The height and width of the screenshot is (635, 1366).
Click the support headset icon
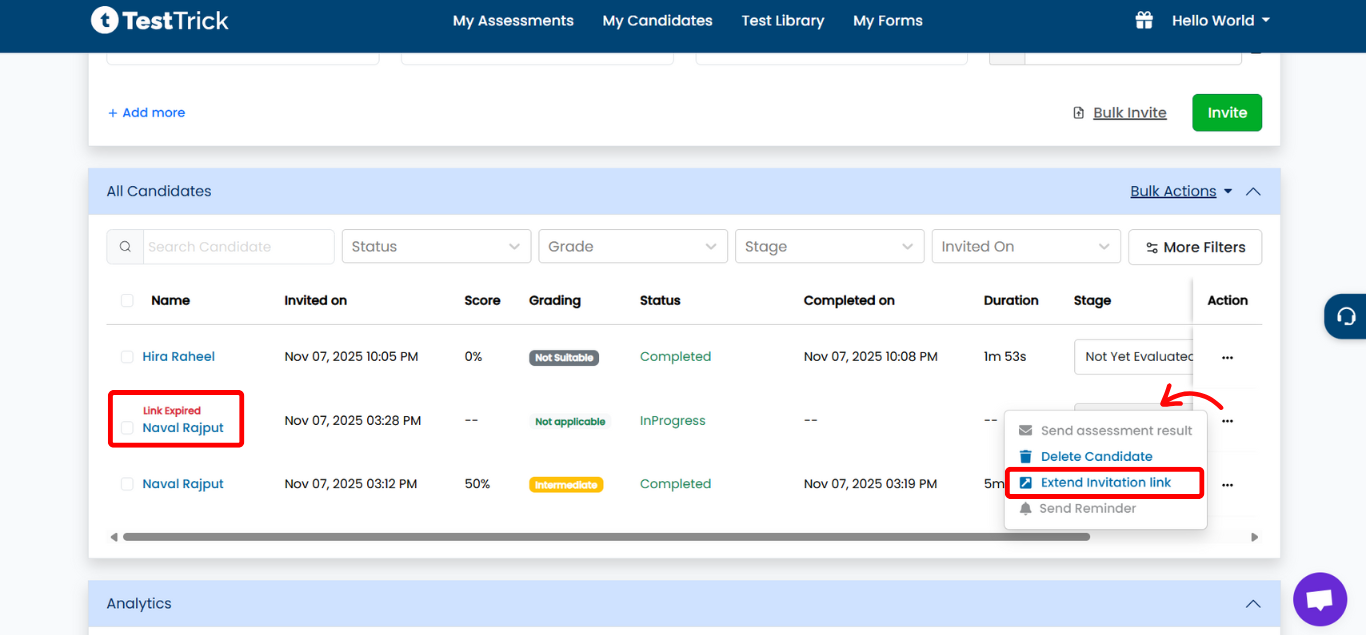(x=1346, y=317)
